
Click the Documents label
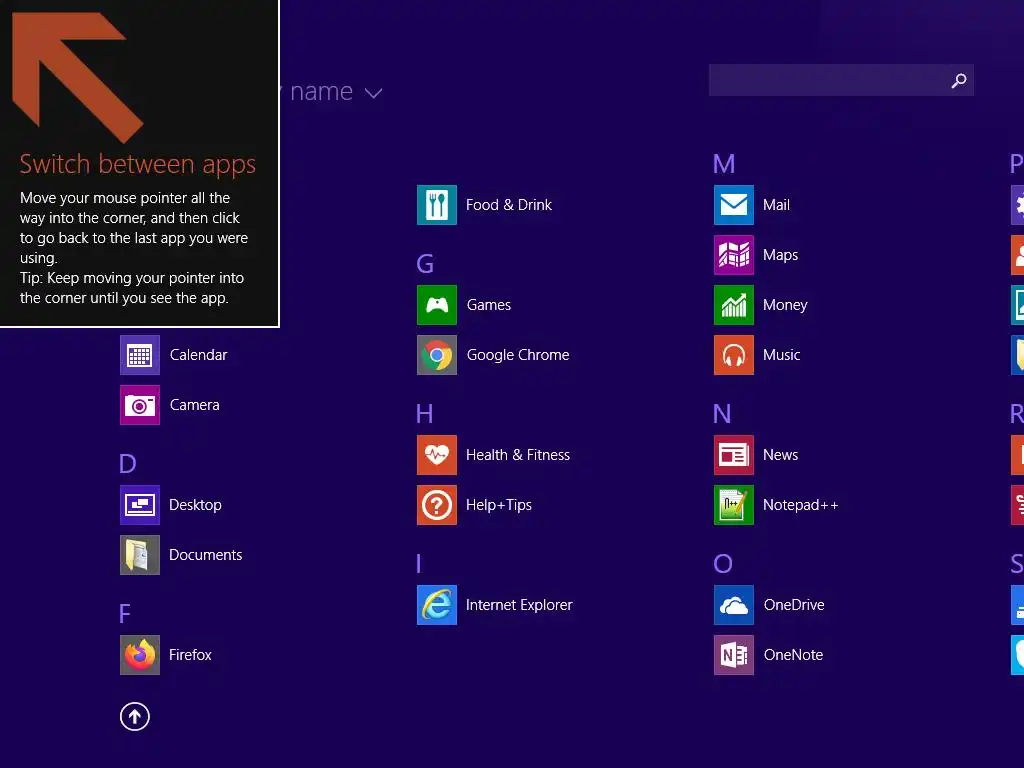tap(206, 555)
